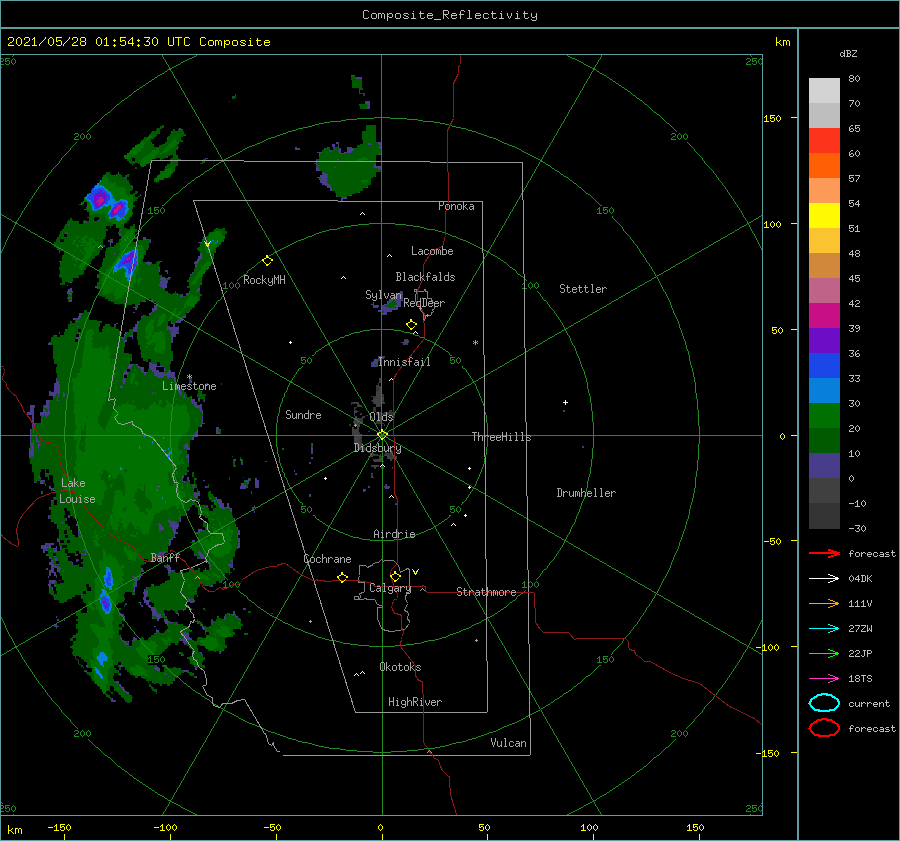Click the Lake Louise label
Image resolution: width=900 pixels, height=841 pixels.
pos(77,491)
